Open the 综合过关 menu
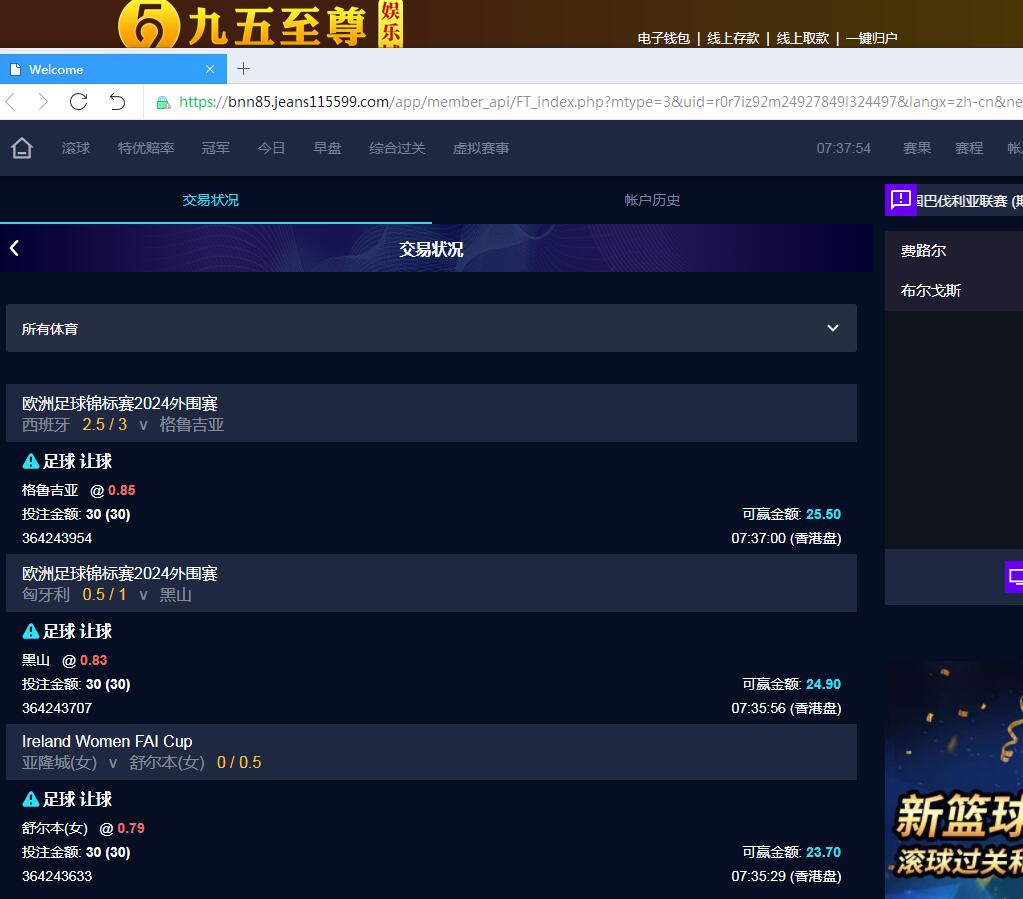This screenshot has height=899, width=1023. 397,148
